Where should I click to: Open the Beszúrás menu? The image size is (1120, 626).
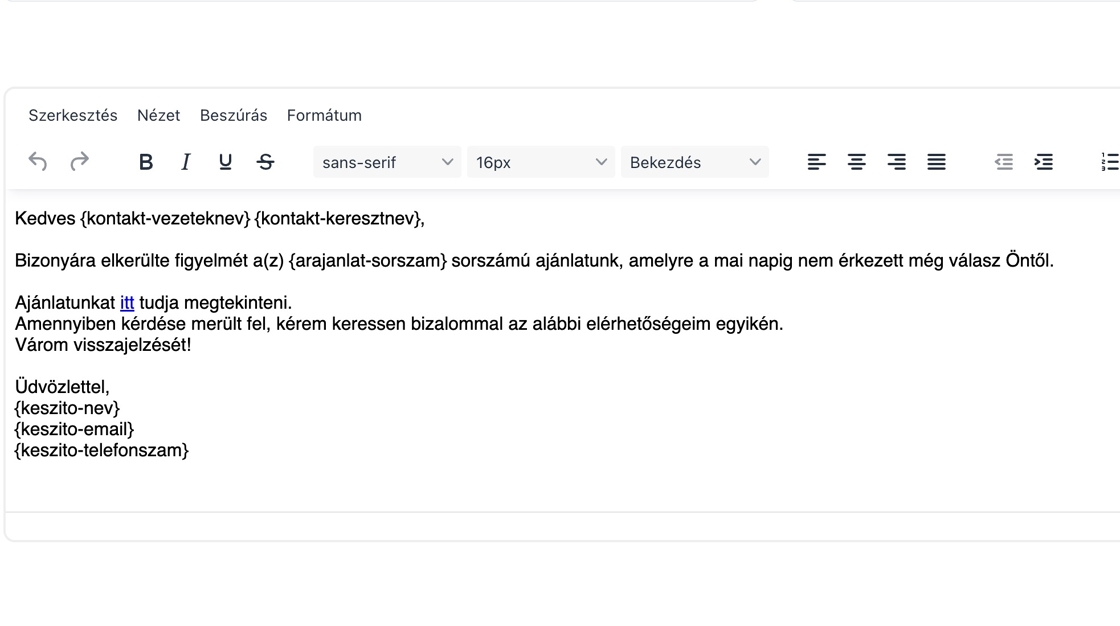(x=233, y=115)
